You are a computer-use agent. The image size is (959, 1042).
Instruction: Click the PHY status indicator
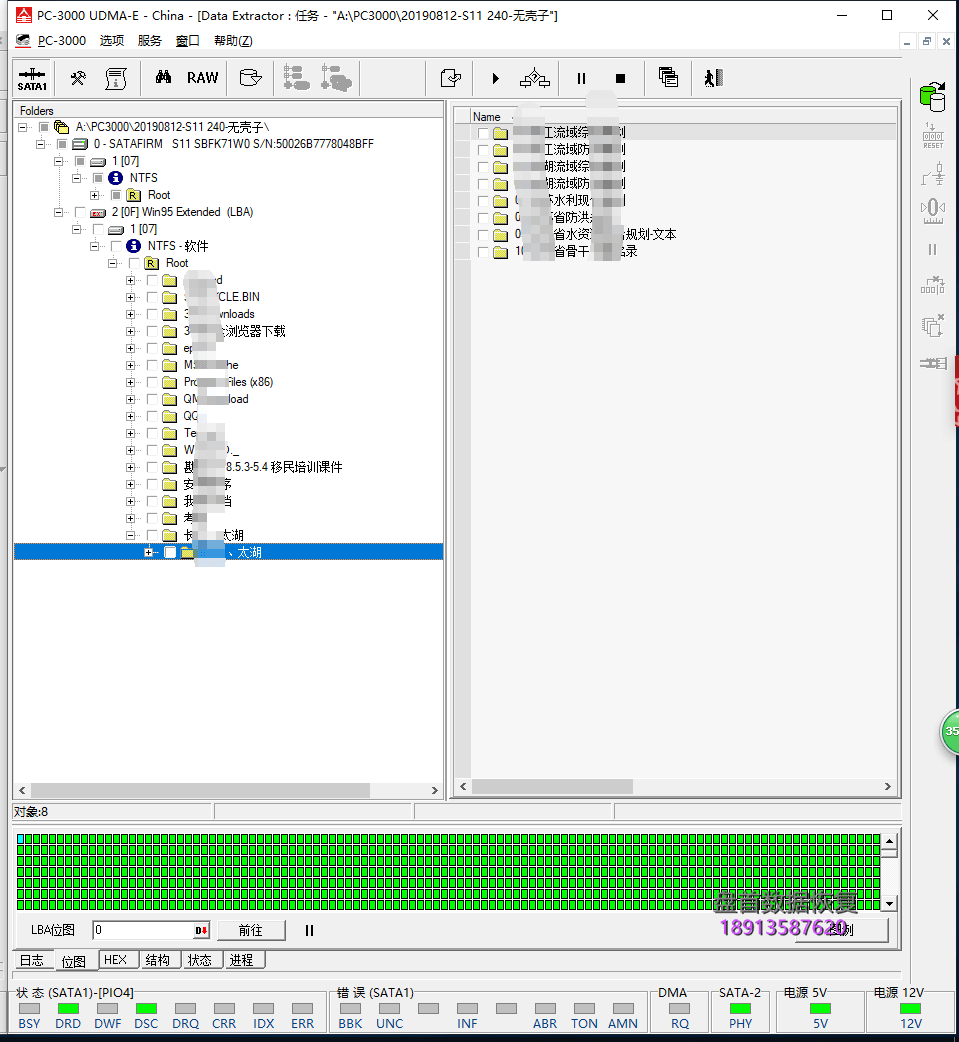click(x=740, y=1009)
